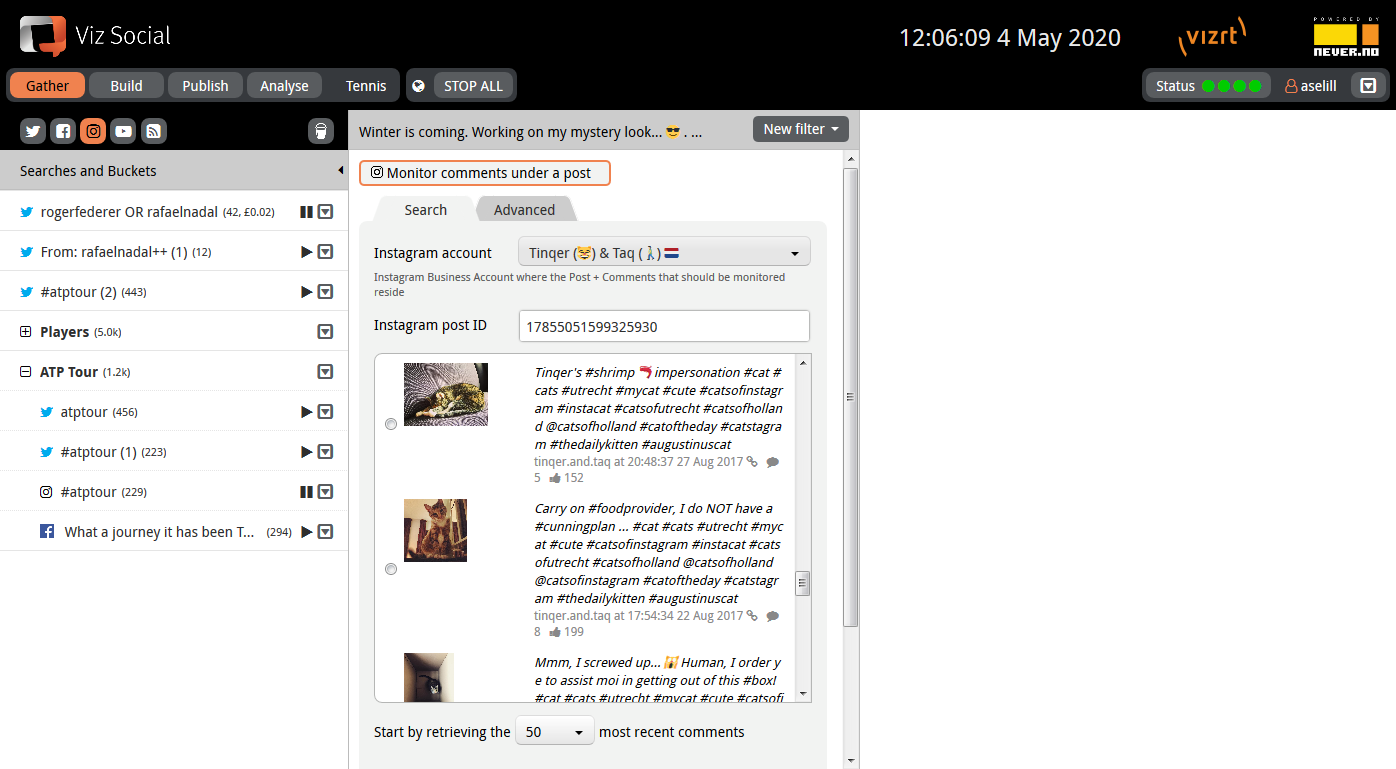Start the #atptour (2) search

click(x=307, y=292)
